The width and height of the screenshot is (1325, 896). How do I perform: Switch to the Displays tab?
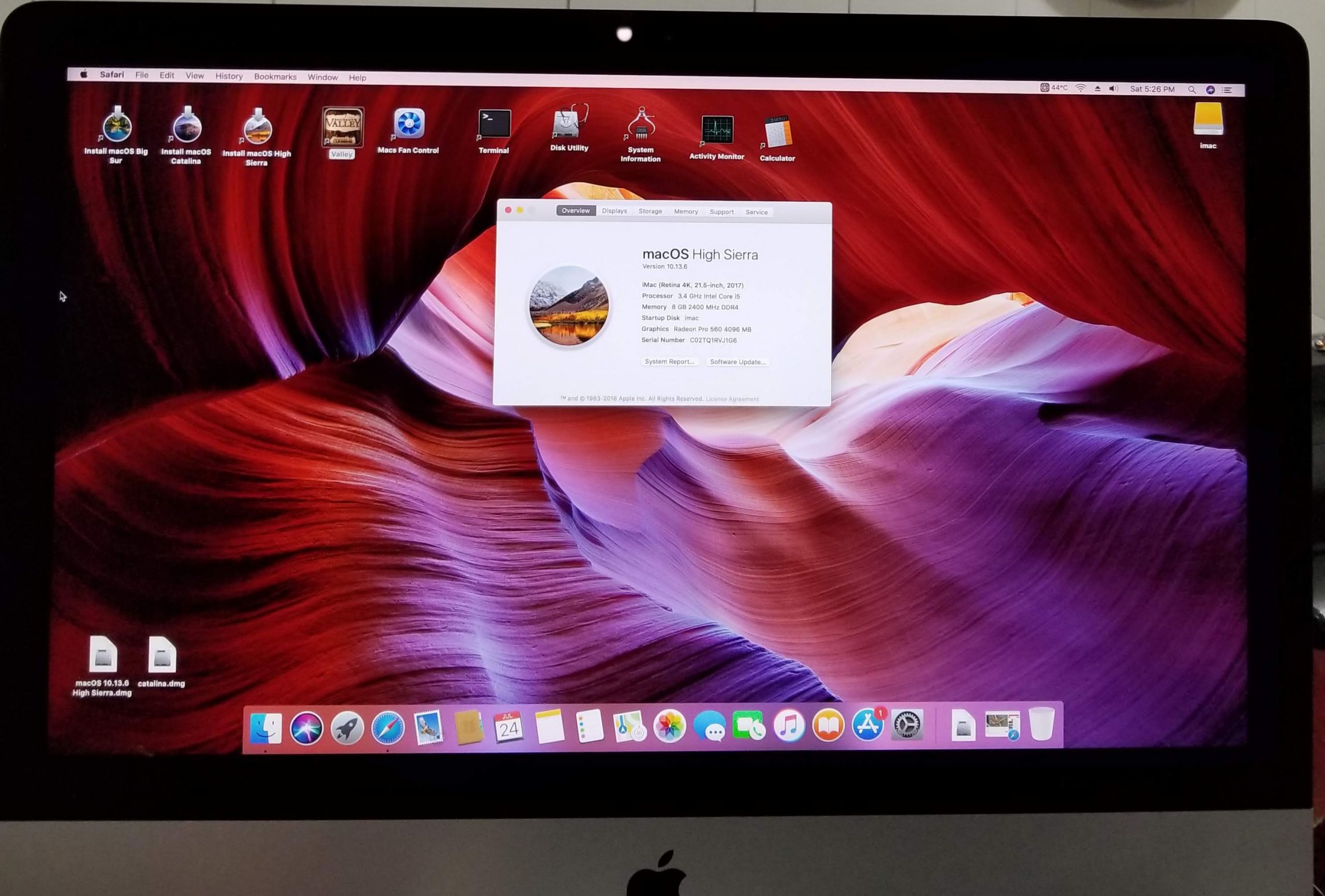[x=614, y=211]
